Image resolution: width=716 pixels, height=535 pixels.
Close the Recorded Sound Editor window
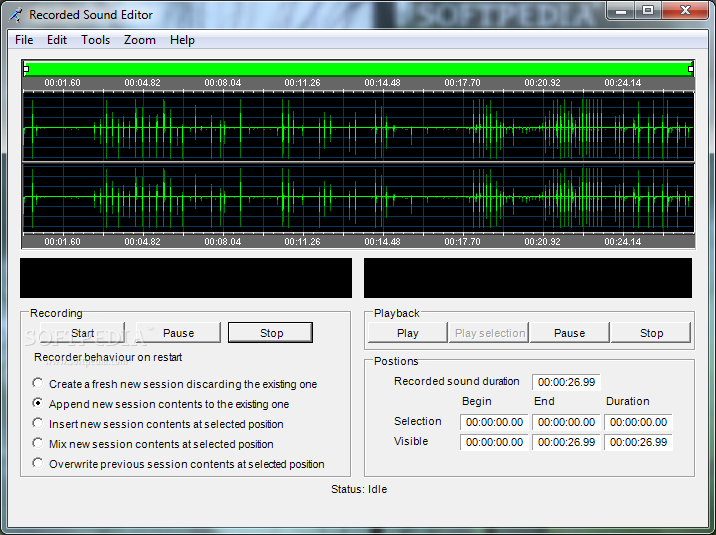pyautogui.click(x=685, y=10)
